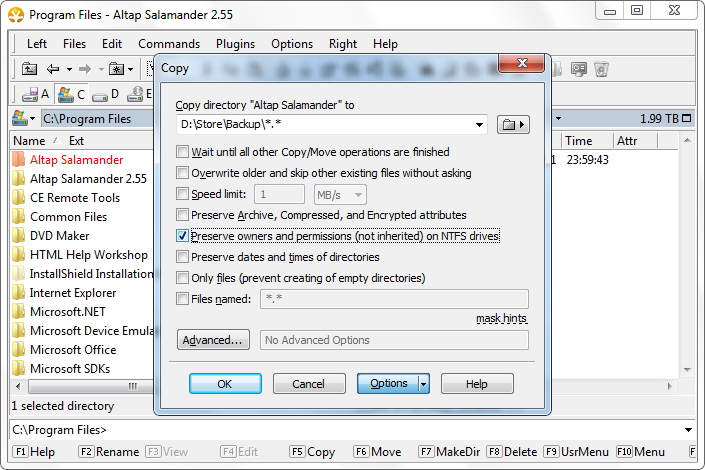
Task: Open the mask hints link
Action: [x=501, y=318]
